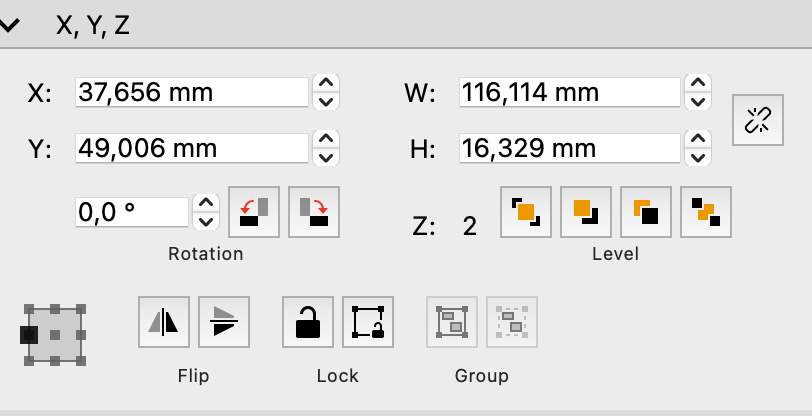Flip the item horizontally
The image size is (812, 416).
point(163,322)
